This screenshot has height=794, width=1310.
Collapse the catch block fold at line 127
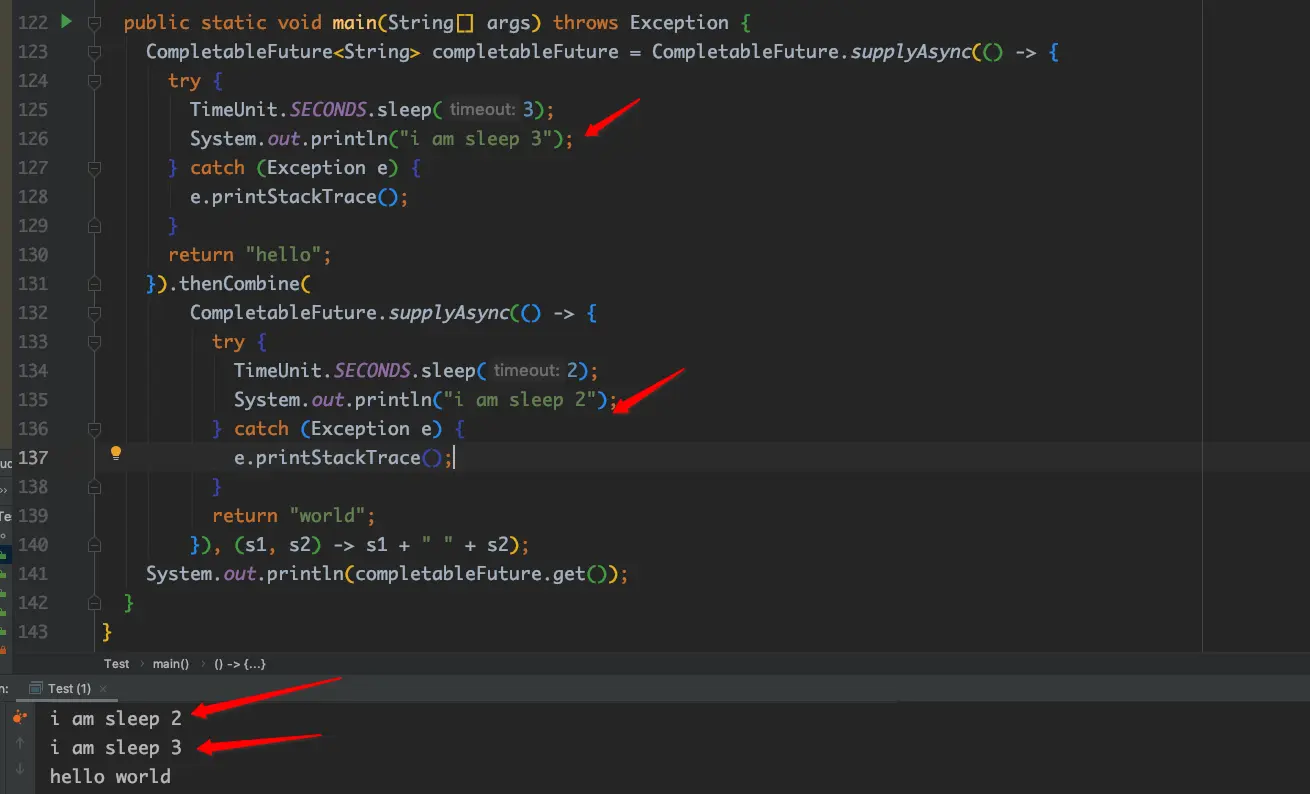click(94, 167)
